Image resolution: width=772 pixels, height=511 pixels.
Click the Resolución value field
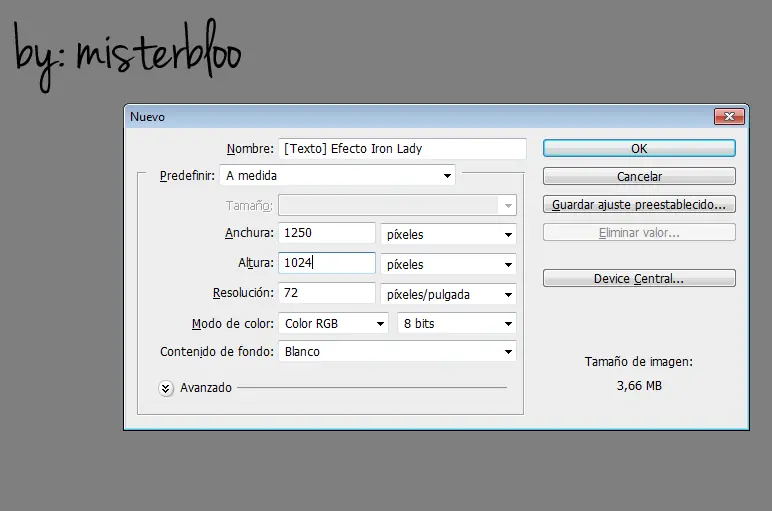pyautogui.click(x=327, y=293)
